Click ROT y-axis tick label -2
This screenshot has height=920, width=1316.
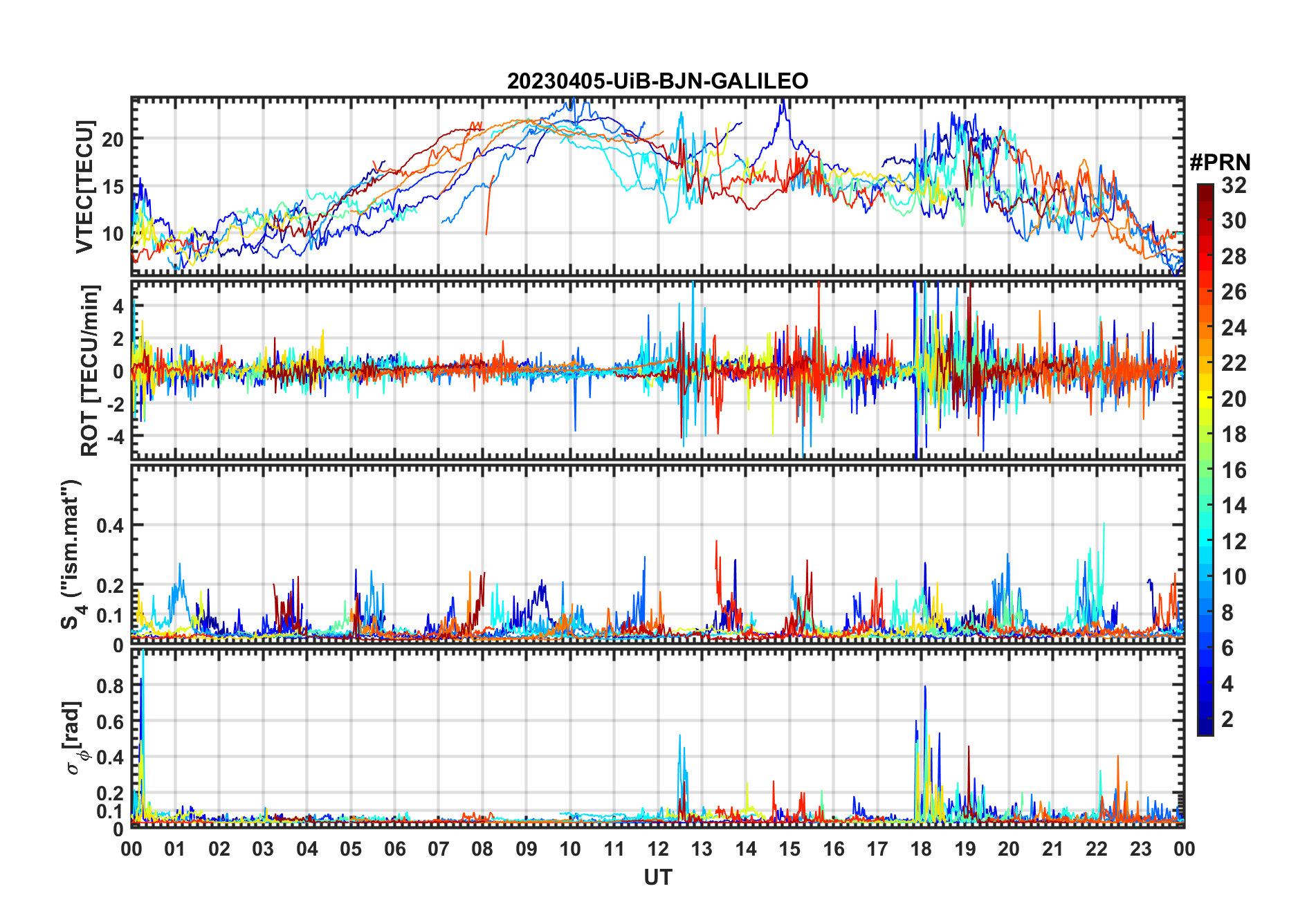(114, 404)
